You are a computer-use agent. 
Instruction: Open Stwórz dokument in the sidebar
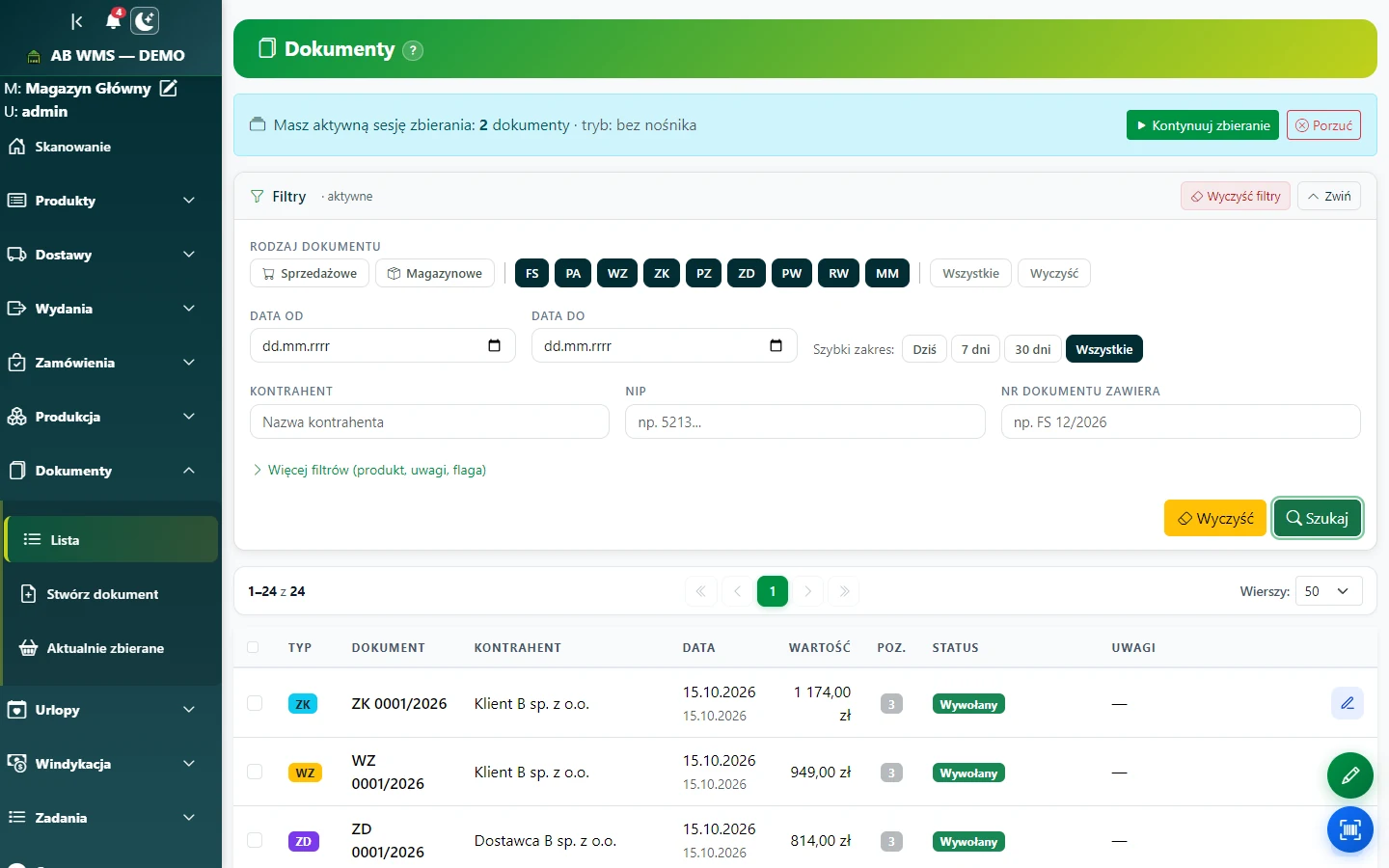(x=111, y=594)
